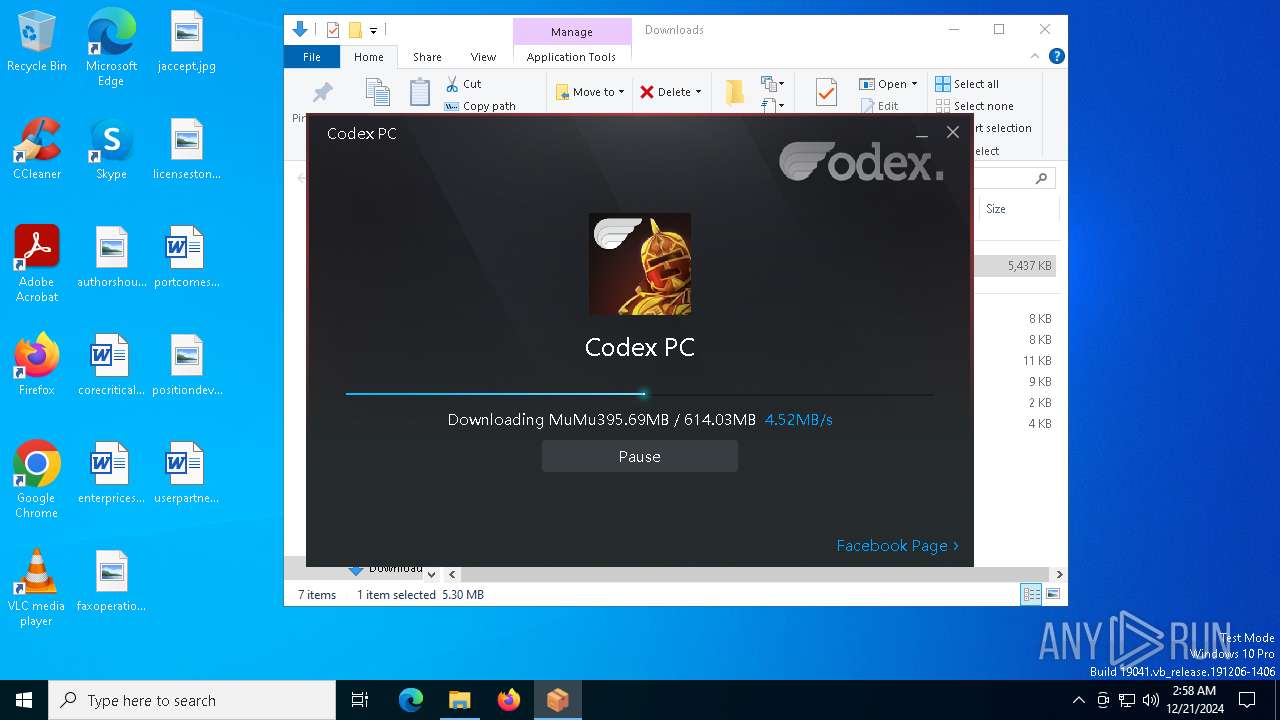
Task: Click the navigation pane scroll down arrow
Action: (x=431, y=574)
